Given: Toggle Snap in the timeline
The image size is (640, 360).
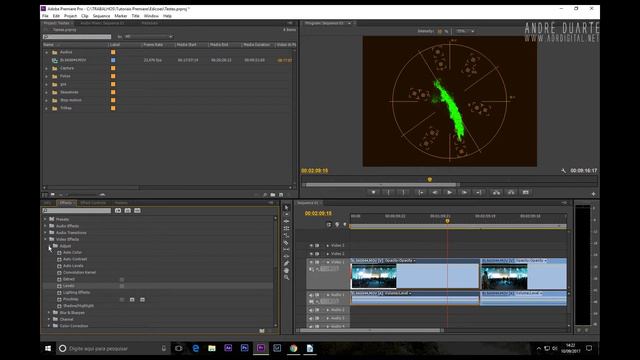Looking at the screenshot, I should coord(329,224).
